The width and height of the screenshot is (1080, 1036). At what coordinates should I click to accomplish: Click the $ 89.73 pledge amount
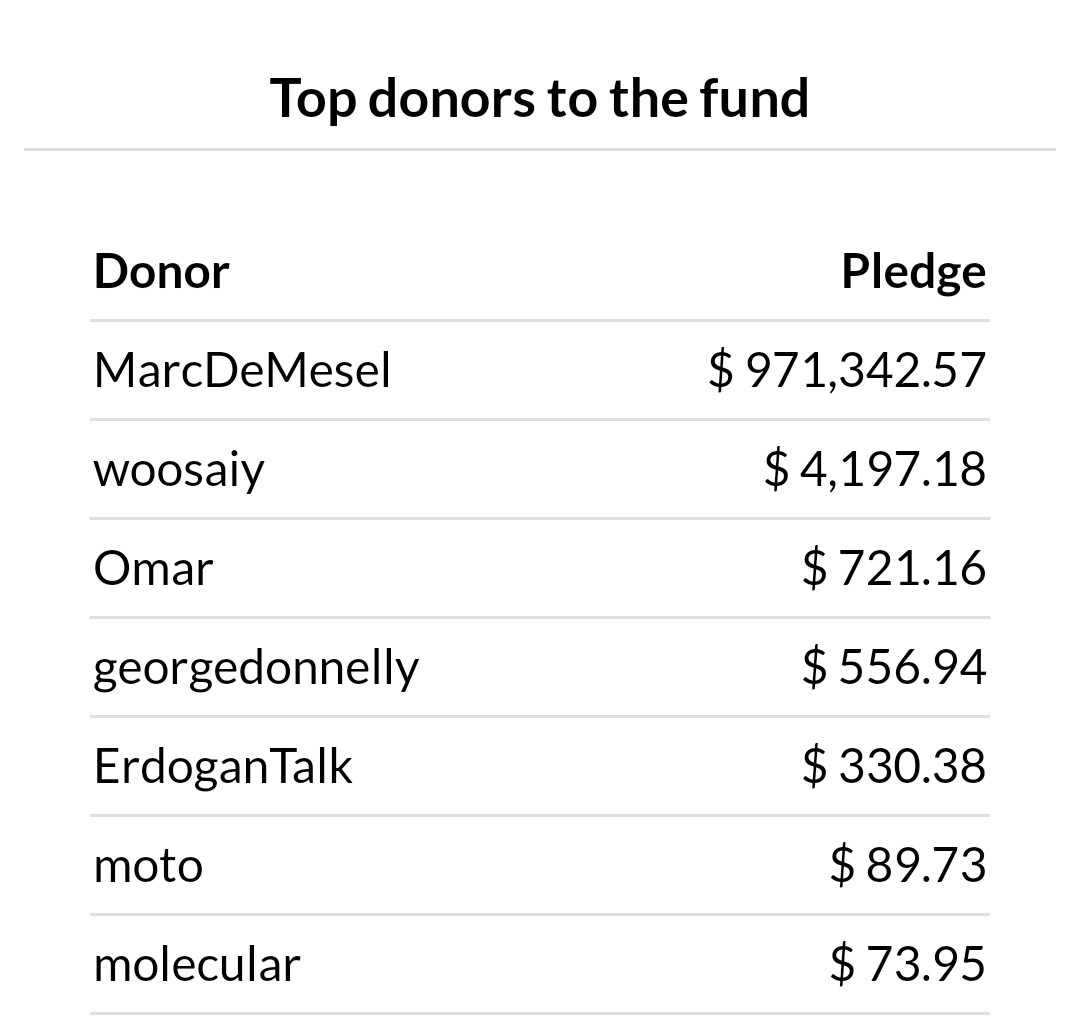(908, 866)
